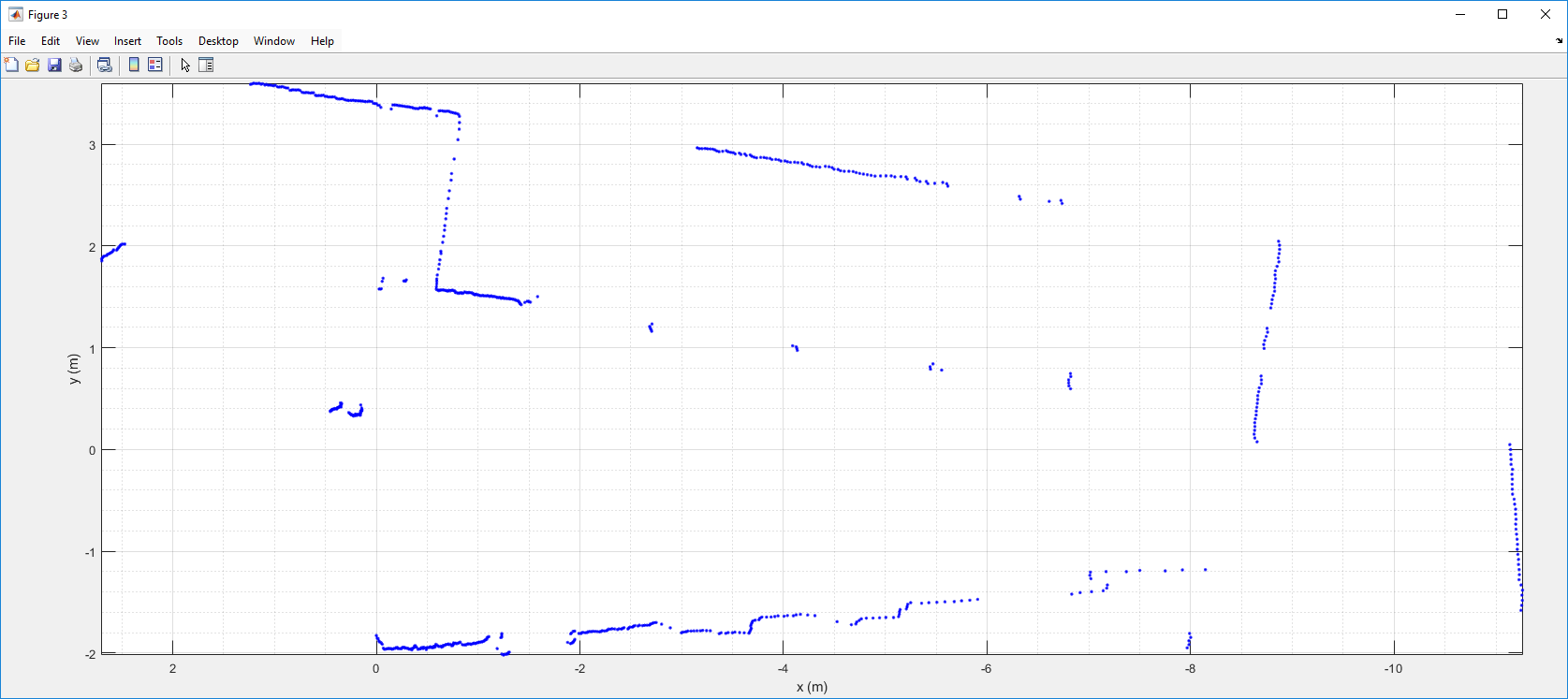This screenshot has height=699, width=1568.
Task: Click the Window menu
Action: pyautogui.click(x=274, y=41)
